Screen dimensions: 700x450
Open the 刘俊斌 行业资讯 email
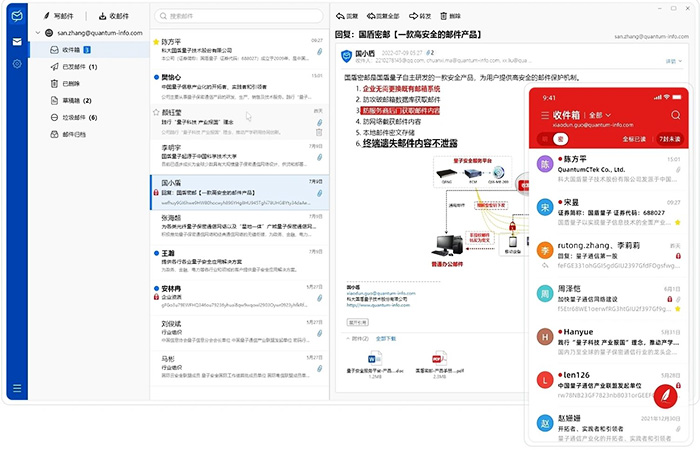(240, 332)
